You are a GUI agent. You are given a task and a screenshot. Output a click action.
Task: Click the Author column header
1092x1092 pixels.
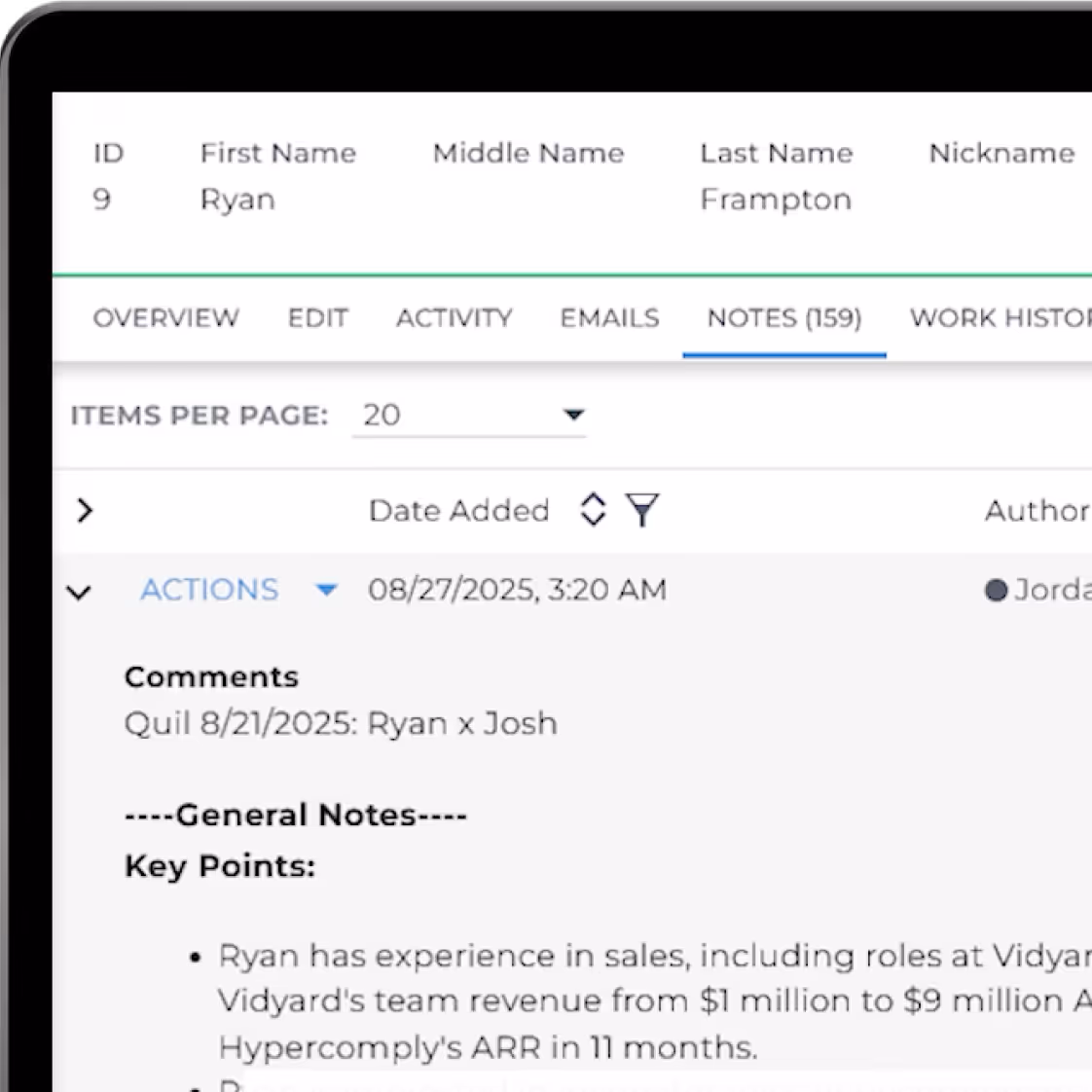tap(1037, 511)
